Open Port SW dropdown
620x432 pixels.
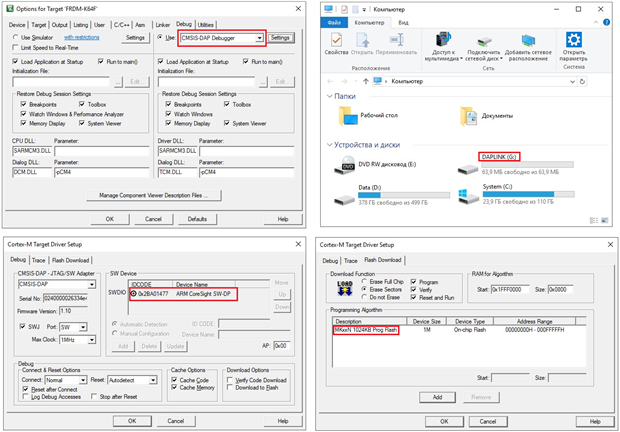(83, 327)
